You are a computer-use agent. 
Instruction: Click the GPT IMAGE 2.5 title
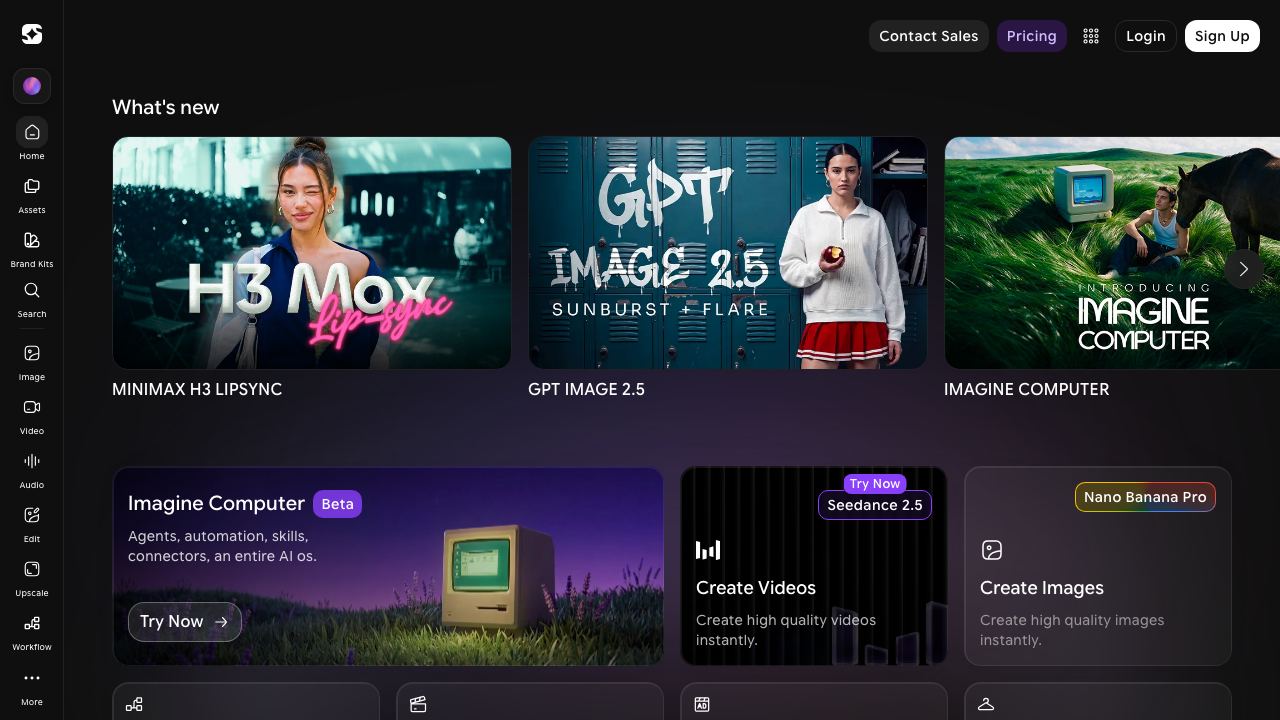[586, 389]
